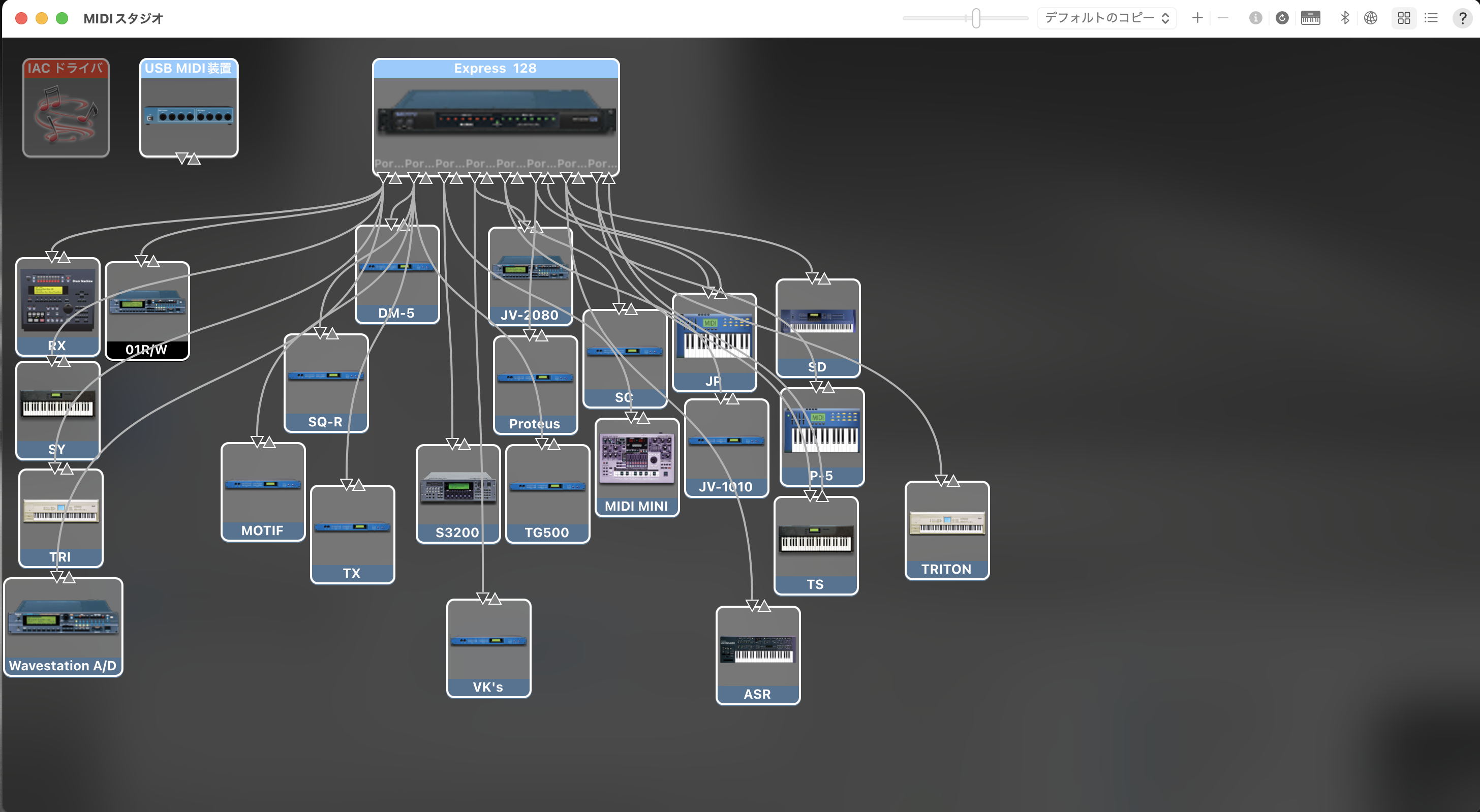The width and height of the screenshot is (1480, 812).
Task: Click the Add device plus button
Action: (x=1197, y=18)
